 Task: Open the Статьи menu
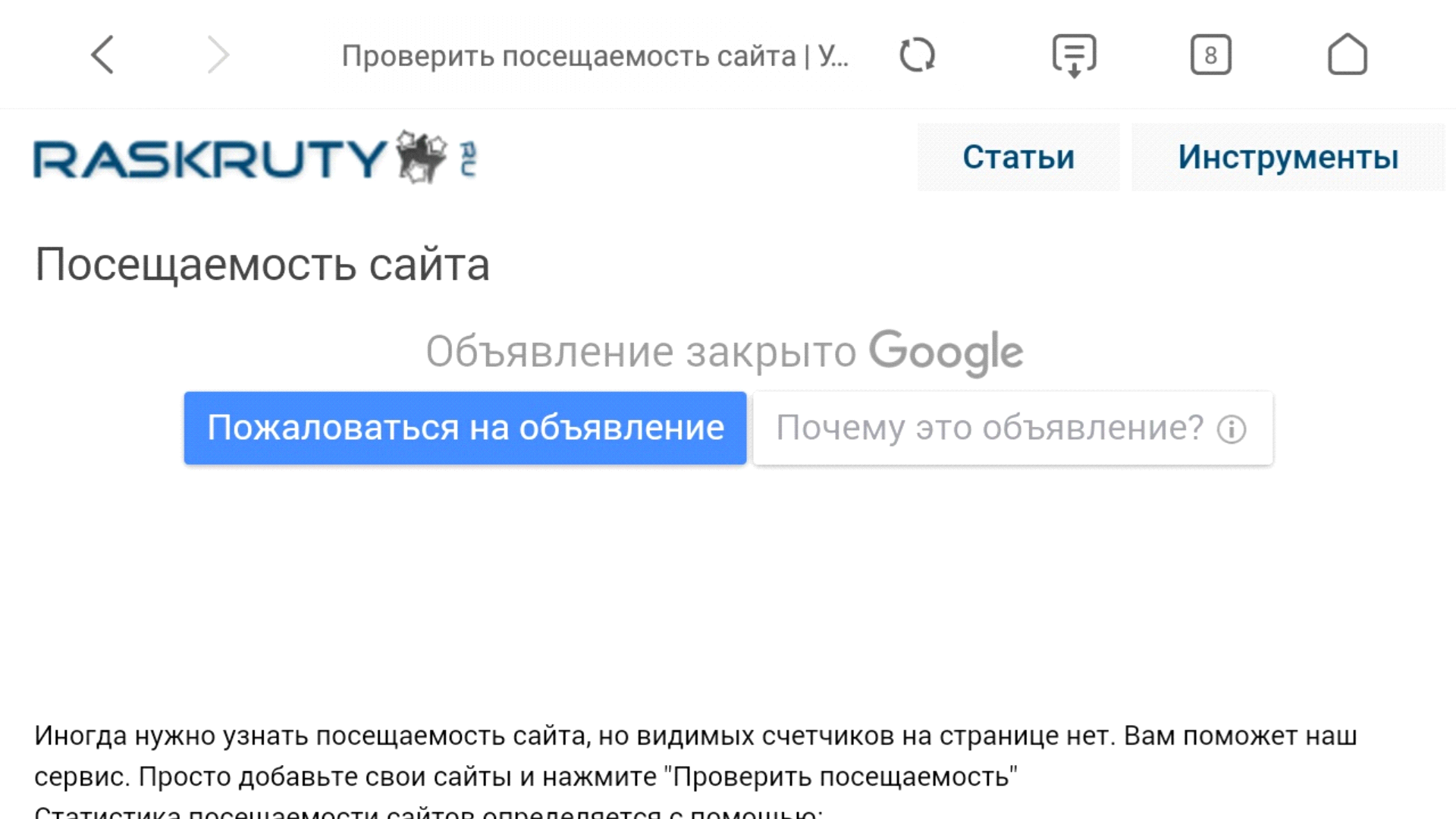(1018, 157)
